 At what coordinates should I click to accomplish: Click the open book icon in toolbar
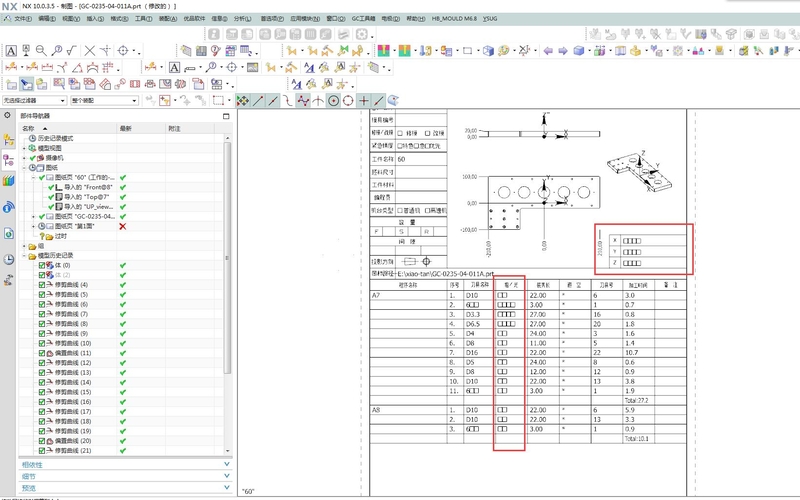(620, 51)
